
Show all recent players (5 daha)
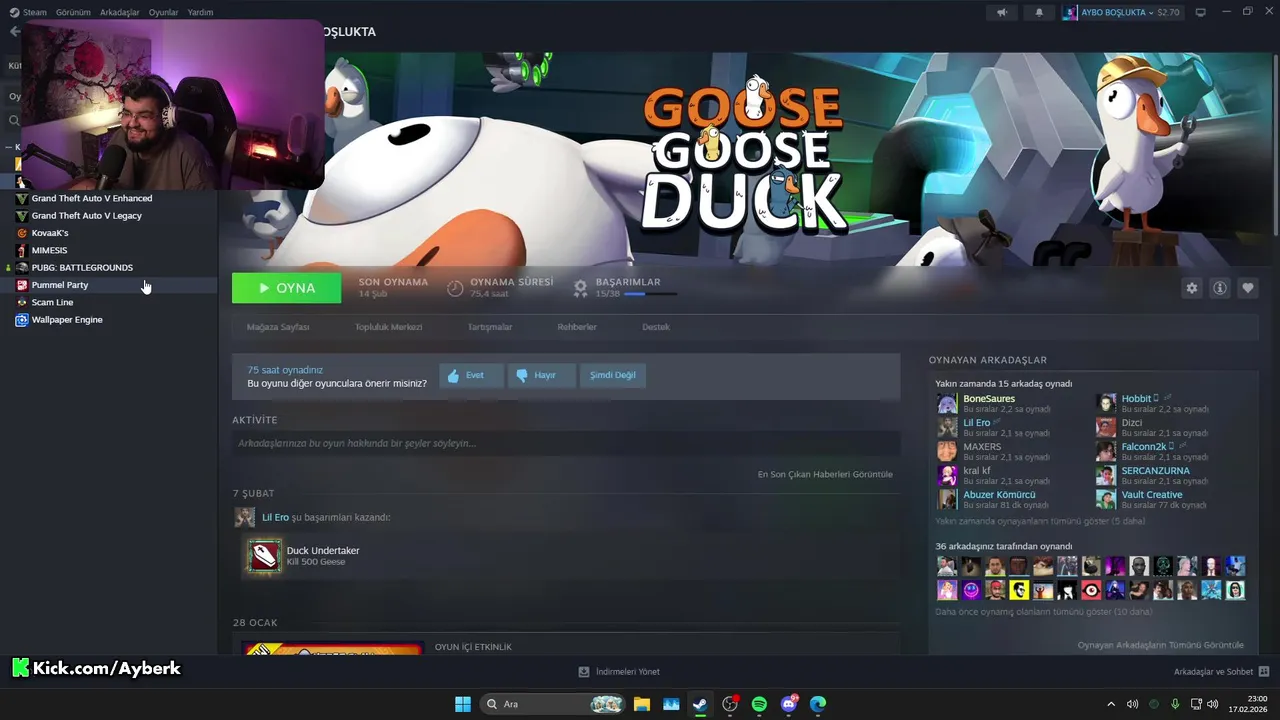click(1040, 521)
